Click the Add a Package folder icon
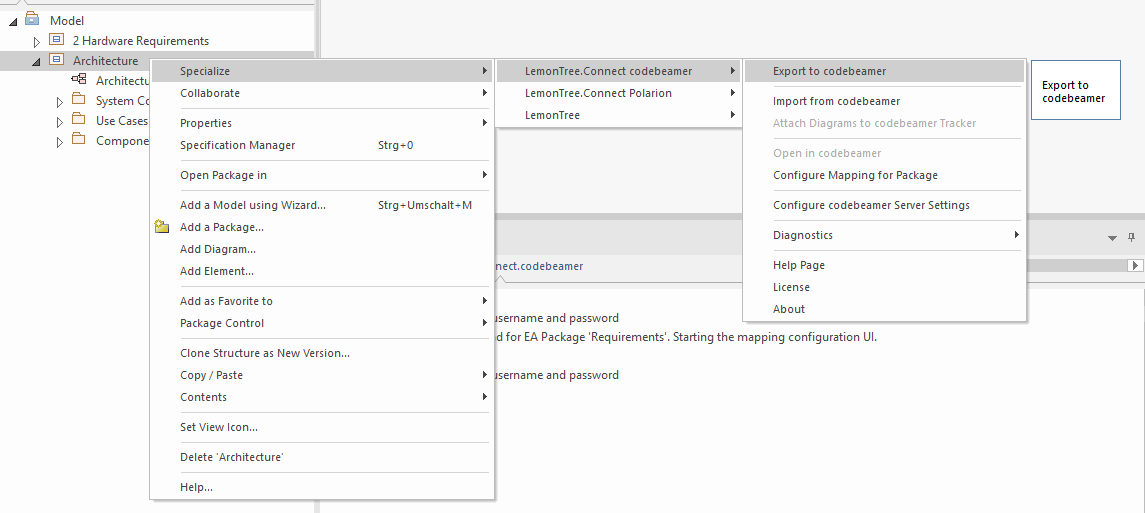The image size is (1145, 513). click(162, 227)
